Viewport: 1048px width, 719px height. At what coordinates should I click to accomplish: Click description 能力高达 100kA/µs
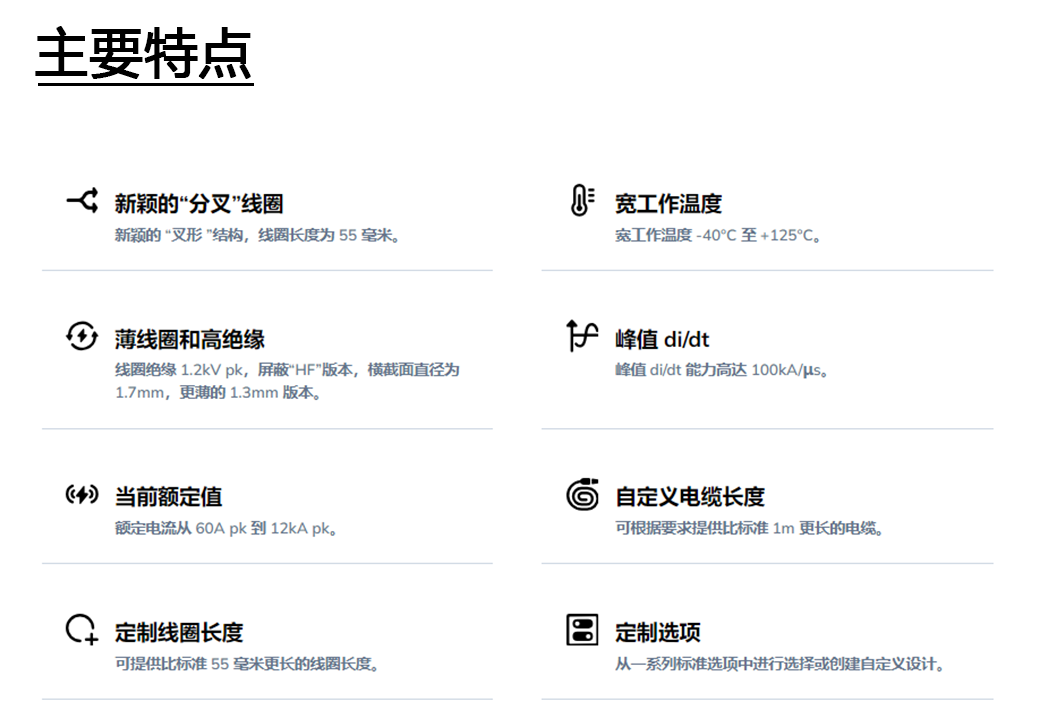pyautogui.click(x=722, y=370)
